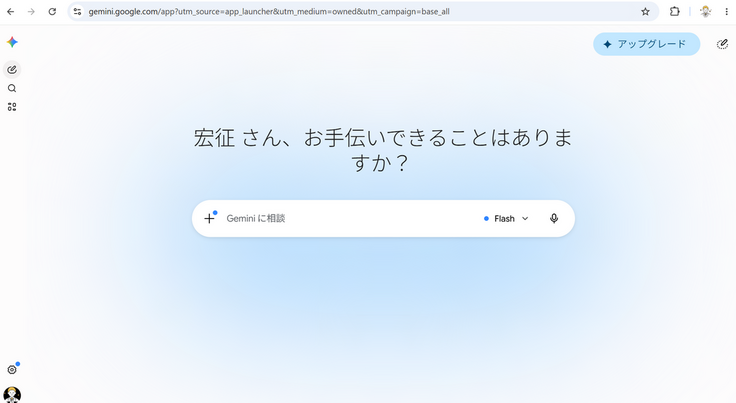Image resolution: width=736 pixels, height=403 pixels.
Task: Open Chrome's three-dot menu
Action: click(x=726, y=12)
